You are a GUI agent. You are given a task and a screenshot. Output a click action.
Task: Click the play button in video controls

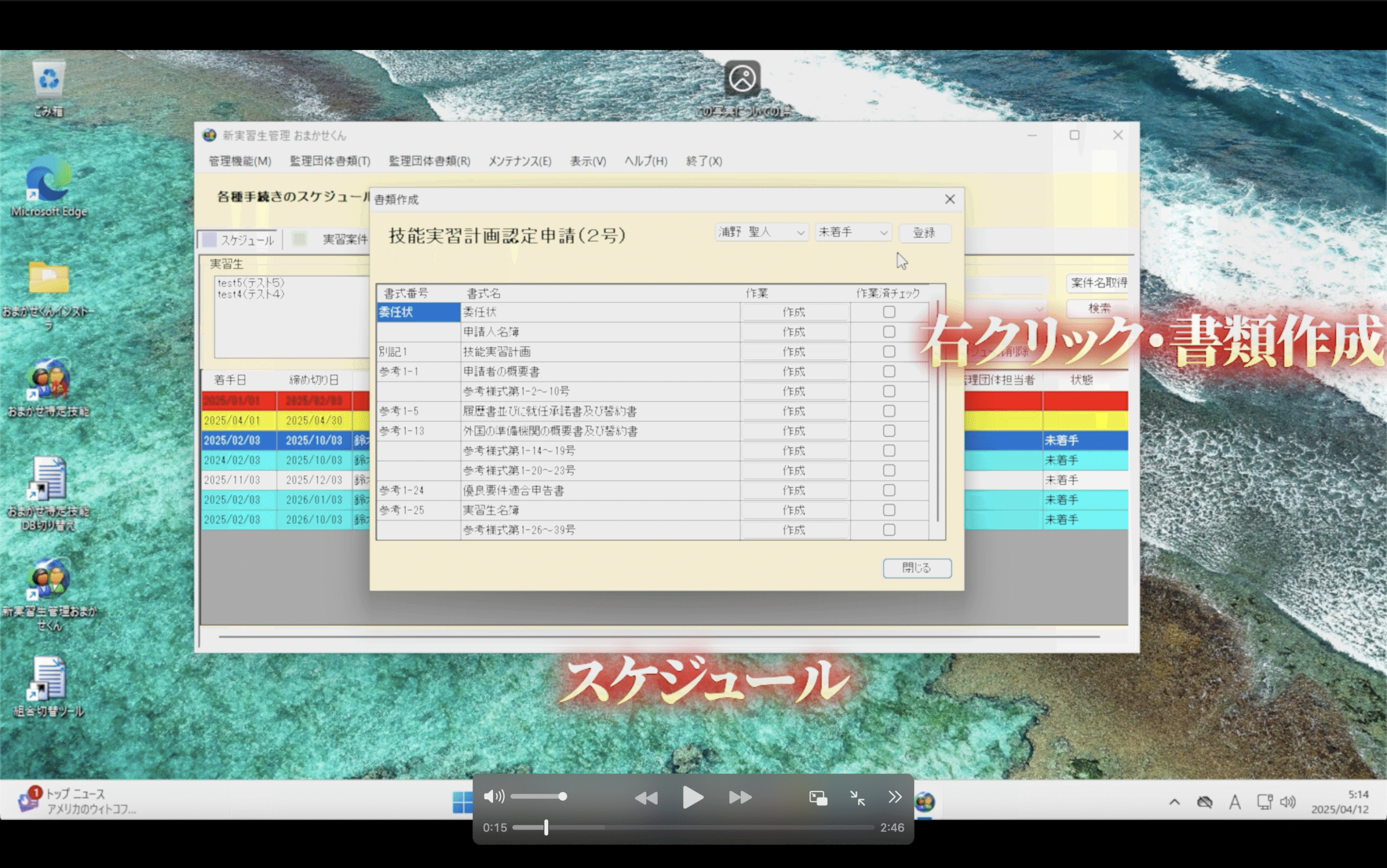coord(692,798)
